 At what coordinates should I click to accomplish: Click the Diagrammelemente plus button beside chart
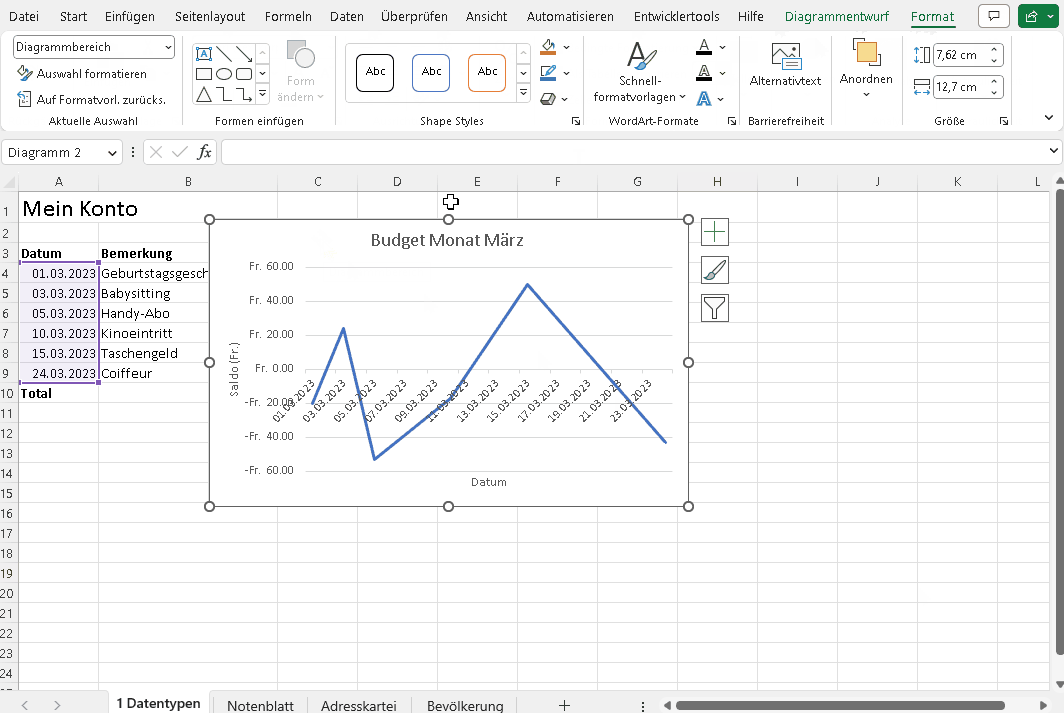tap(715, 232)
